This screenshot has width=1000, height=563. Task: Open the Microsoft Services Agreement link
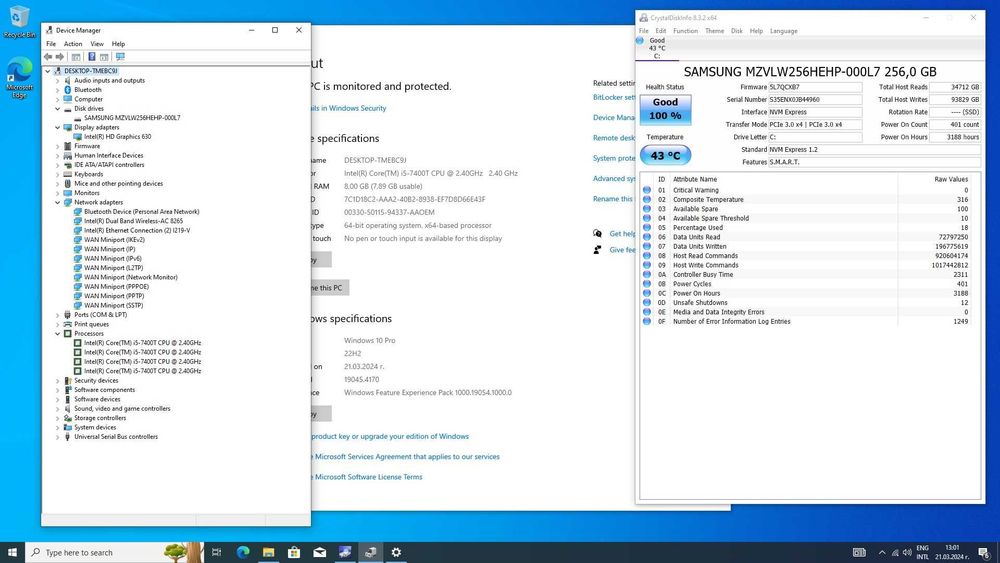[x=407, y=457]
